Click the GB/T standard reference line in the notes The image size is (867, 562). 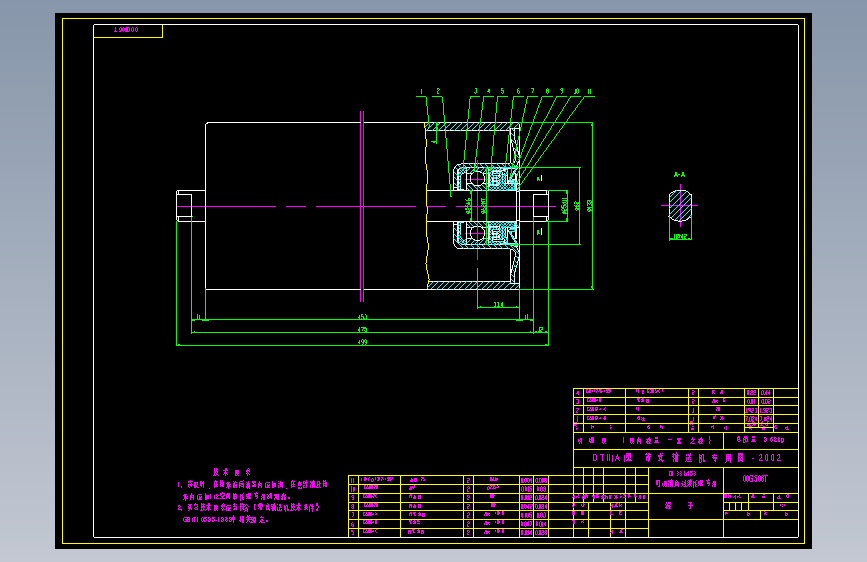[x=226, y=520]
